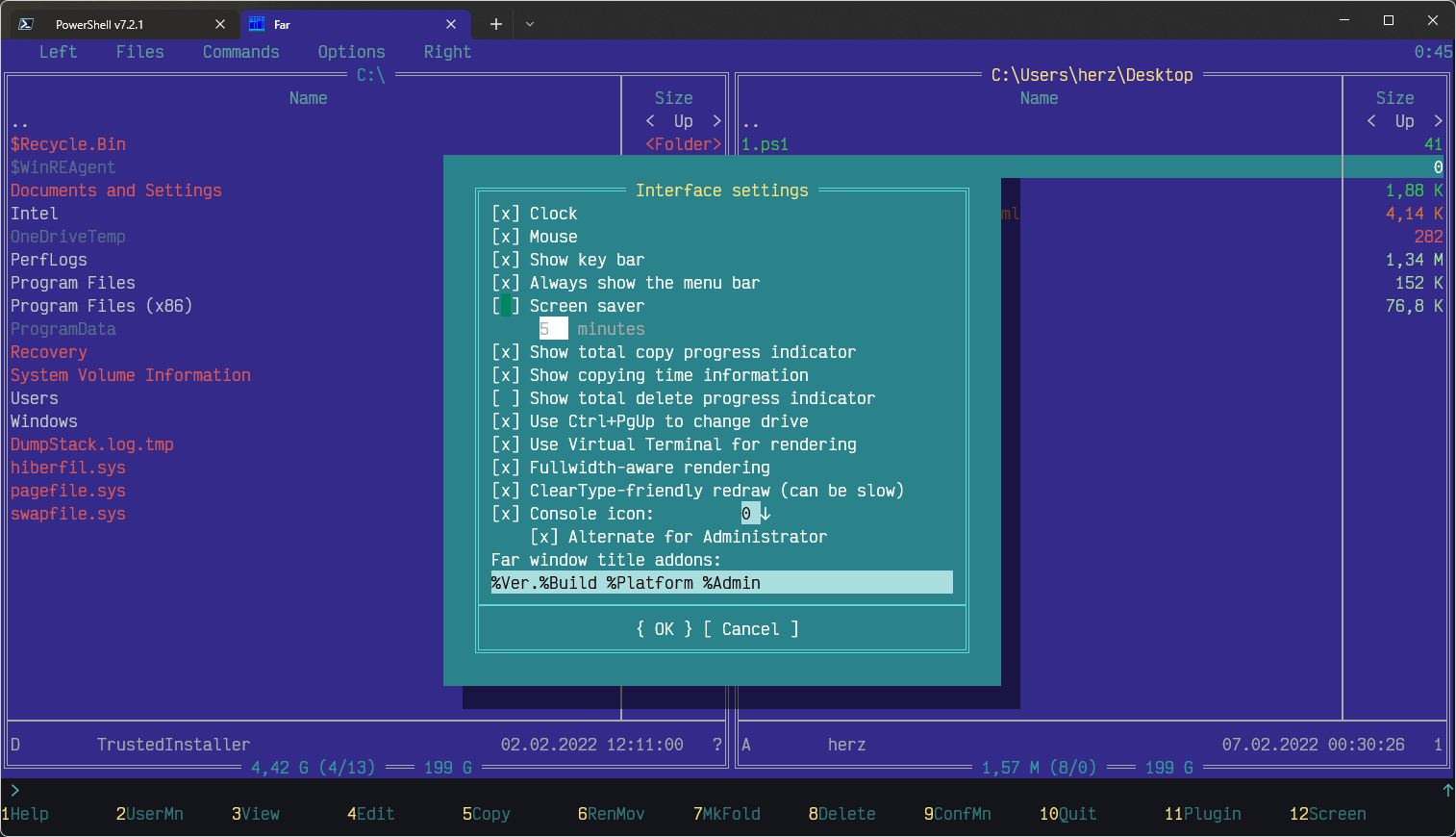The width and height of the screenshot is (1456, 837).
Task: Select the System Volume Information folder
Action: click(x=131, y=375)
